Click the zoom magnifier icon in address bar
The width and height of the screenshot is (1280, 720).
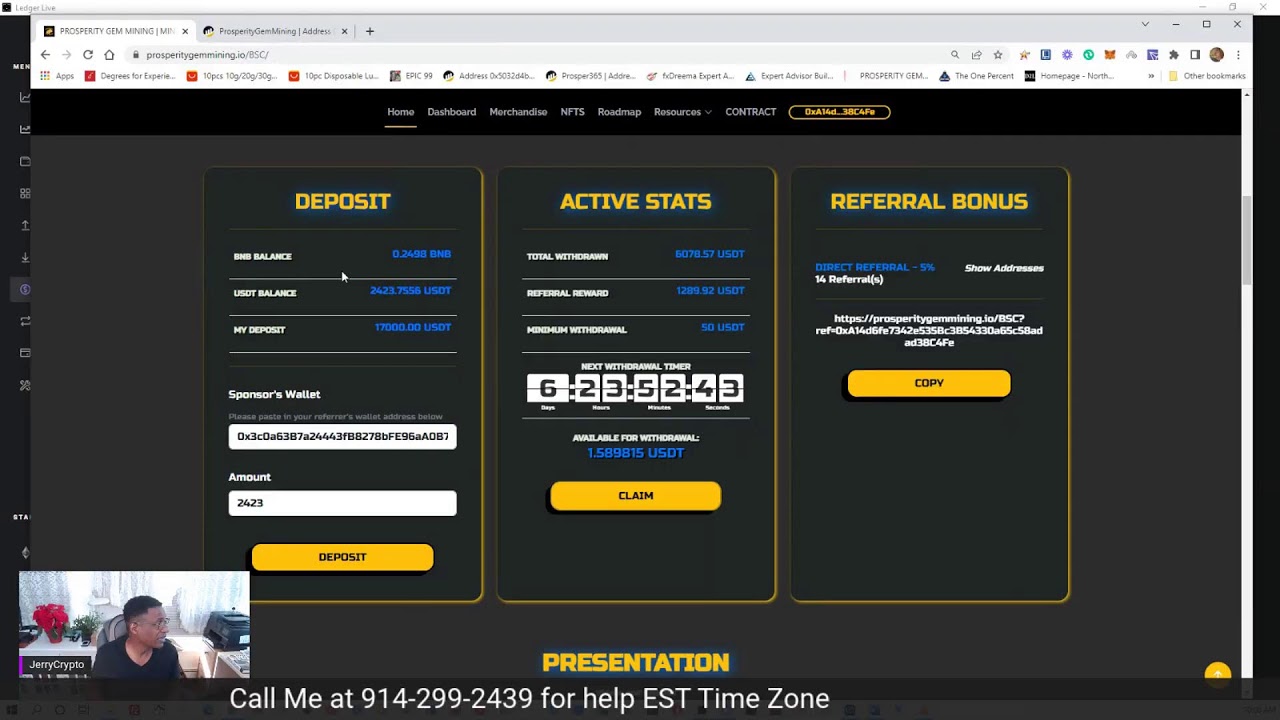[955, 55]
